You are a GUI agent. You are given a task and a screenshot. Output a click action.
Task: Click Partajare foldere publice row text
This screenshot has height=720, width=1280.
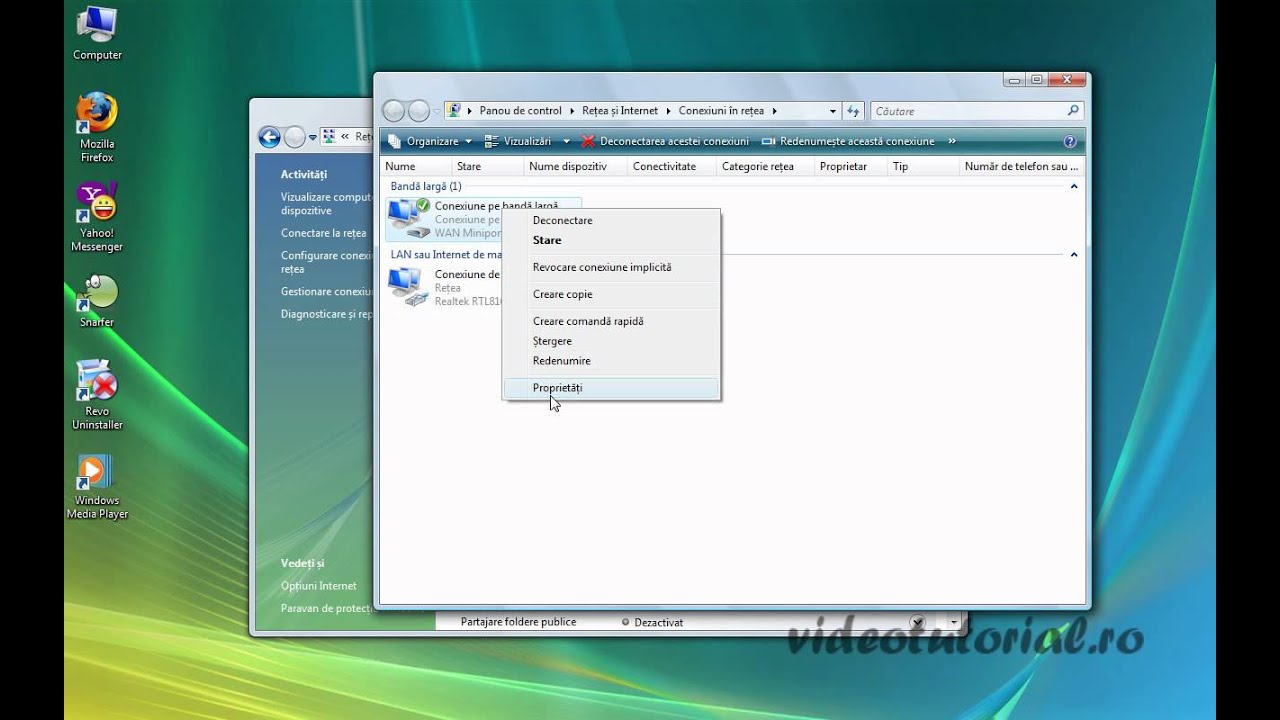coord(518,622)
